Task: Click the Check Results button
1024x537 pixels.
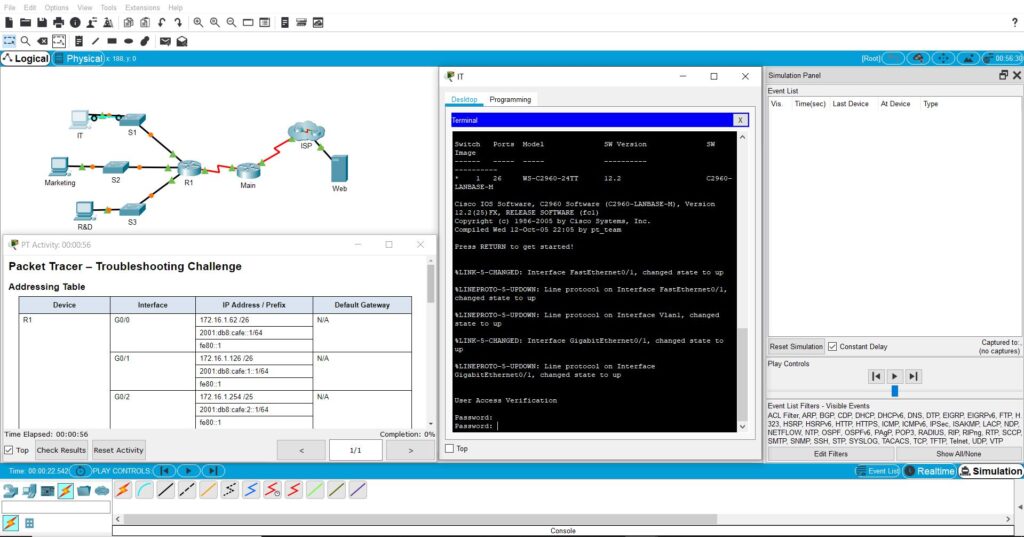Action: pos(61,450)
